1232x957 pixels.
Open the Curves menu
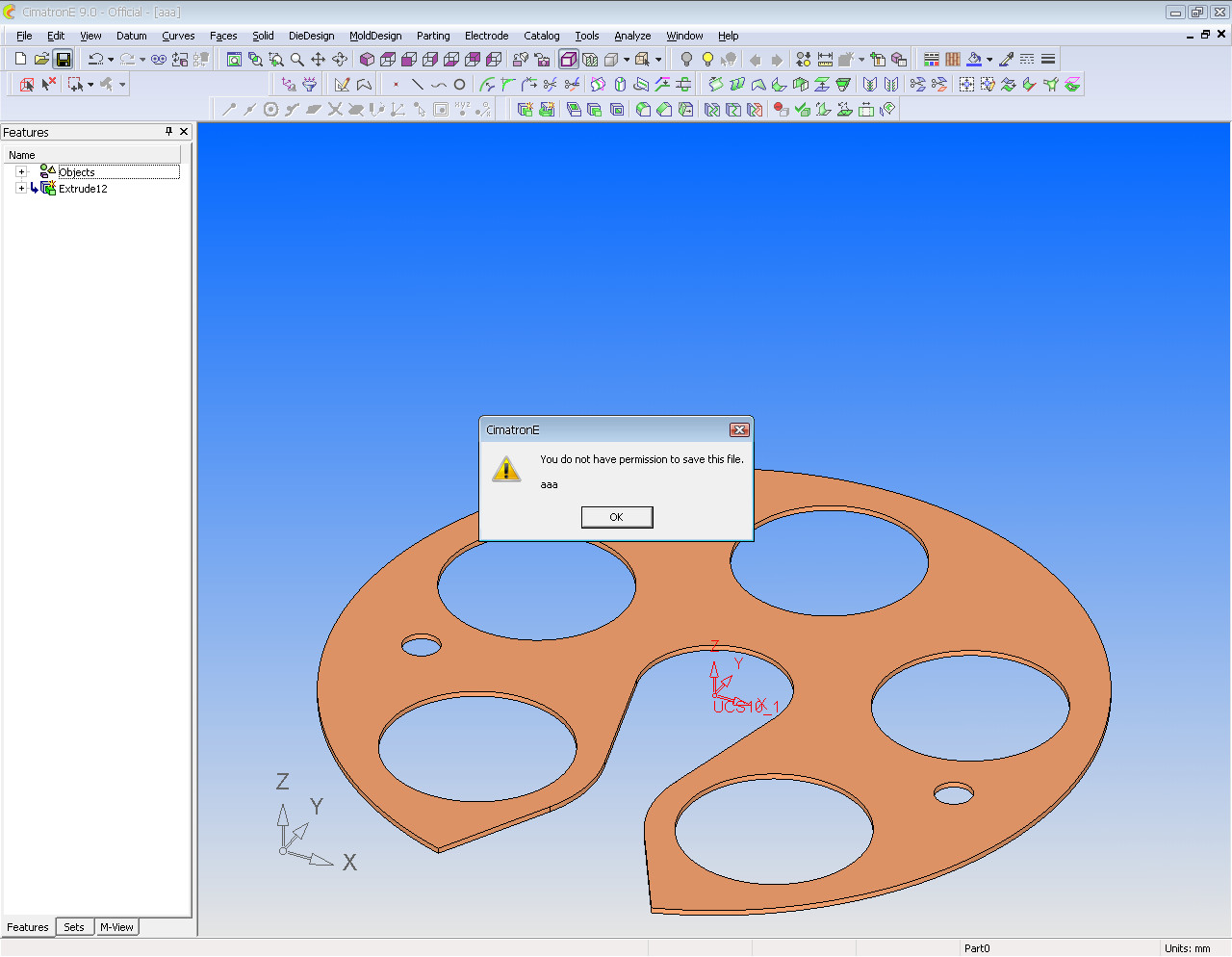(x=178, y=36)
